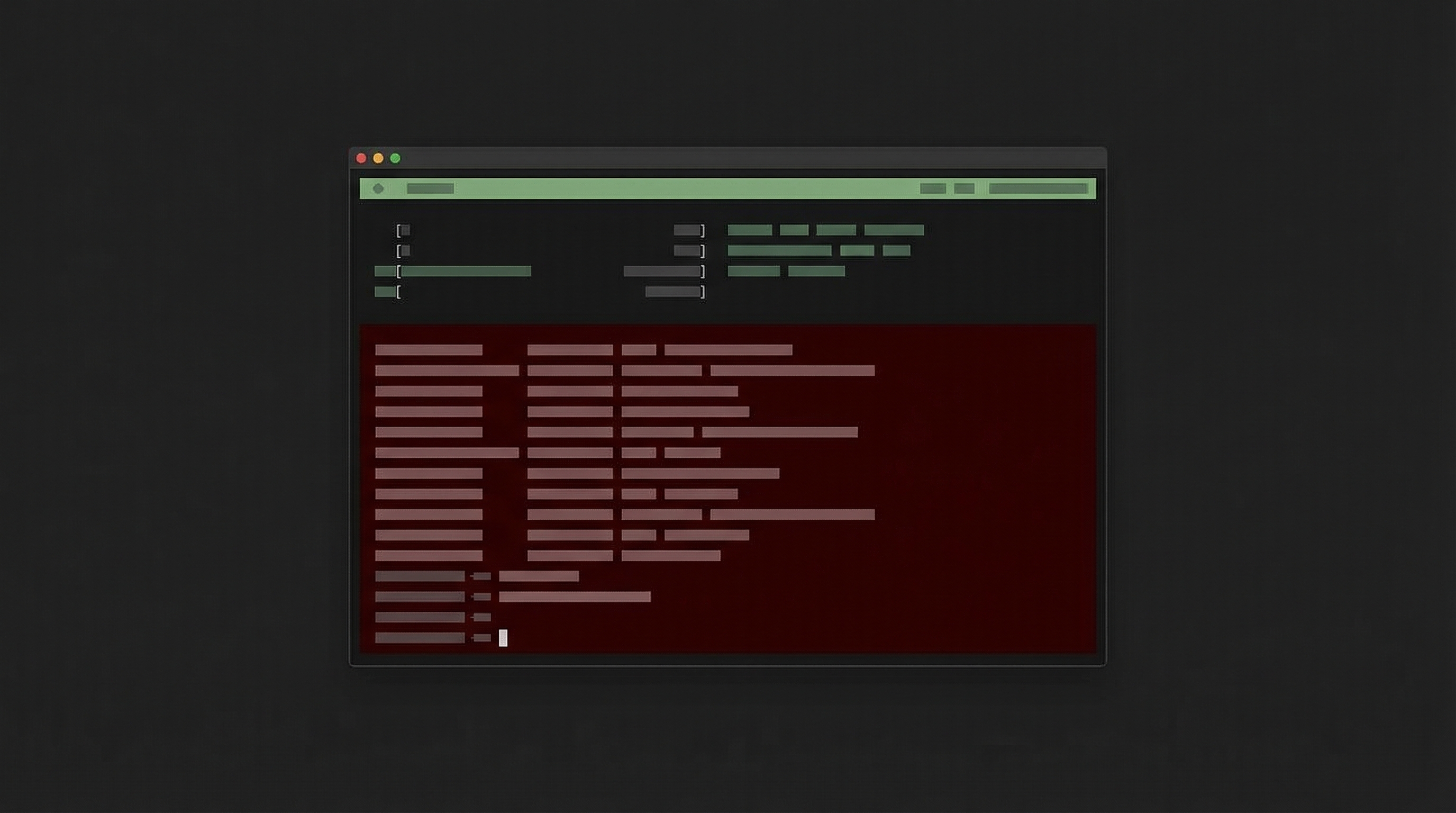Click the red close window button
This screenshot has width=1456, height=813.
pyautogui.click(x=361, y=158)
